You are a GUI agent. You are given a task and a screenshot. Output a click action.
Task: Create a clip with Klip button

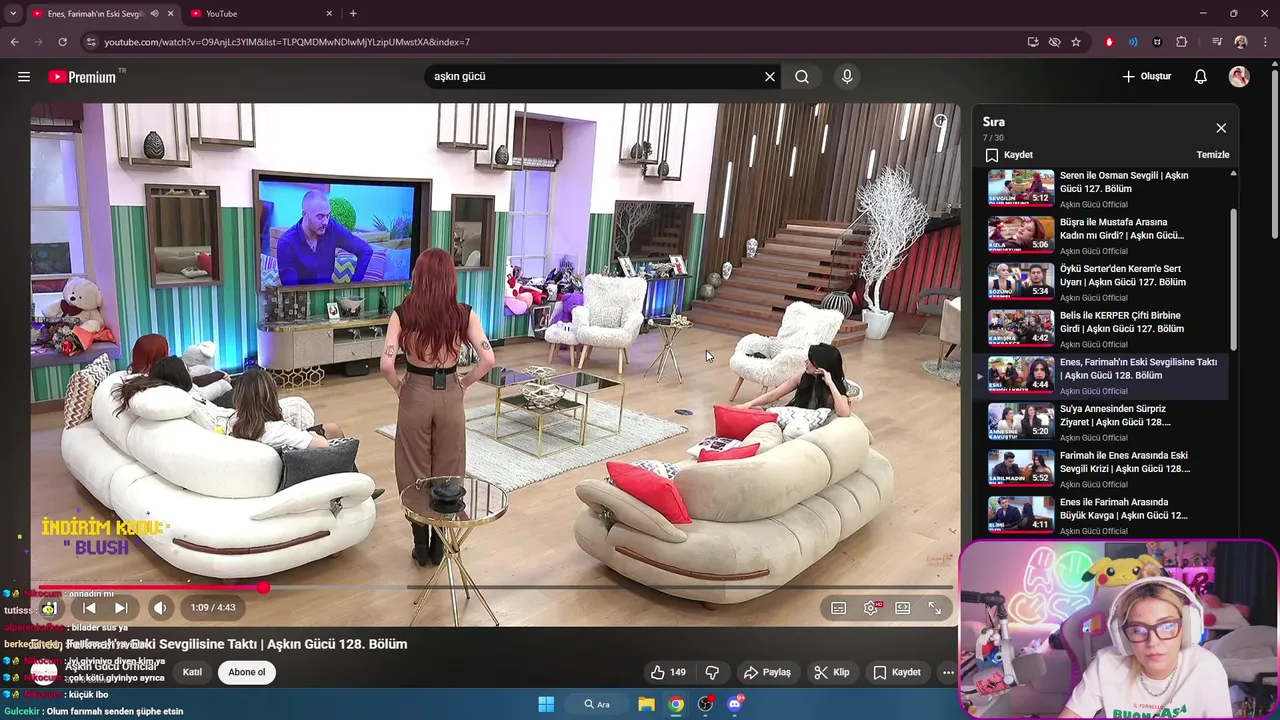coord(832,672)
